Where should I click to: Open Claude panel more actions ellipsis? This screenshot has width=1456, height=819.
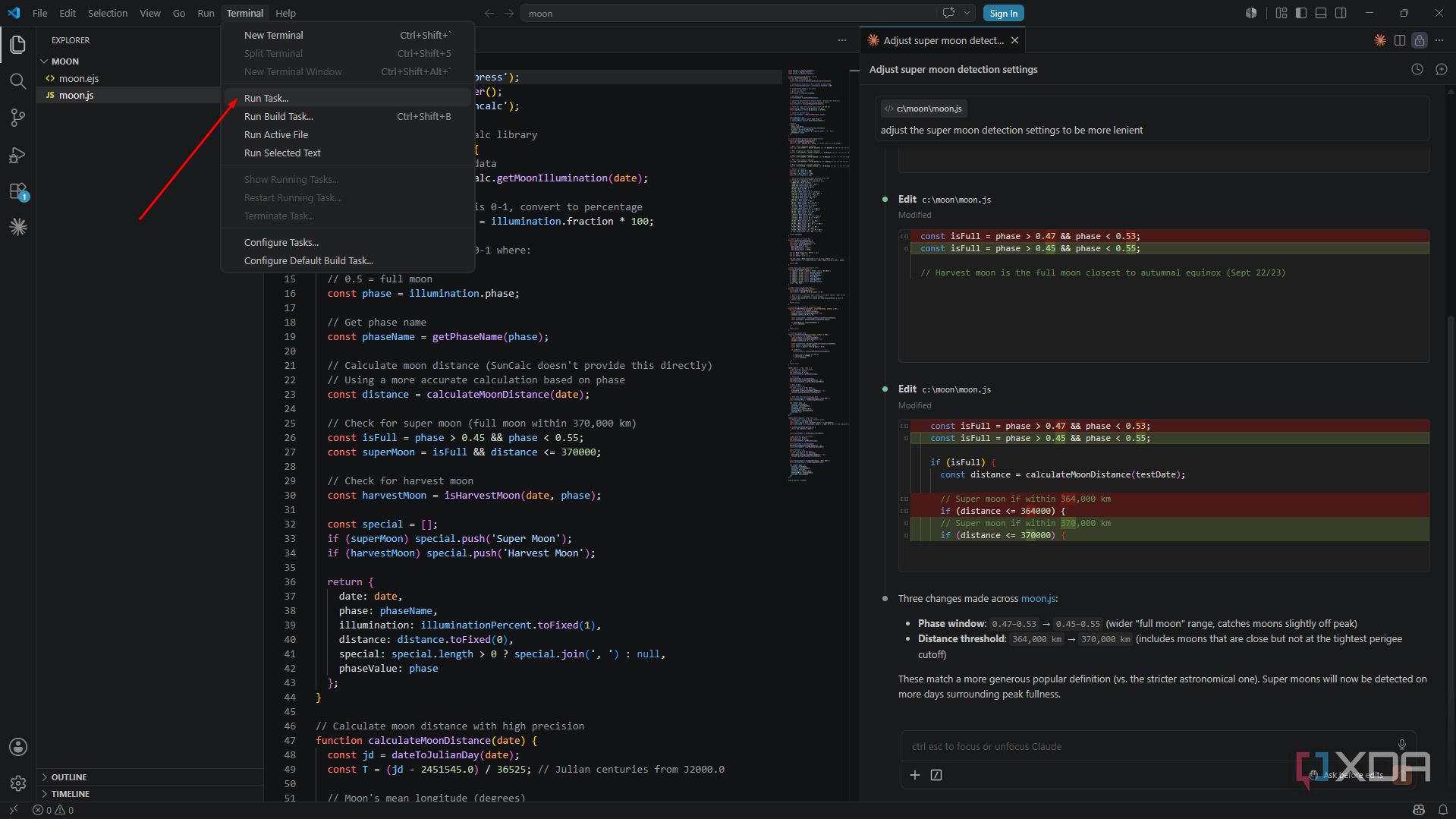(x=1439, y=40)
